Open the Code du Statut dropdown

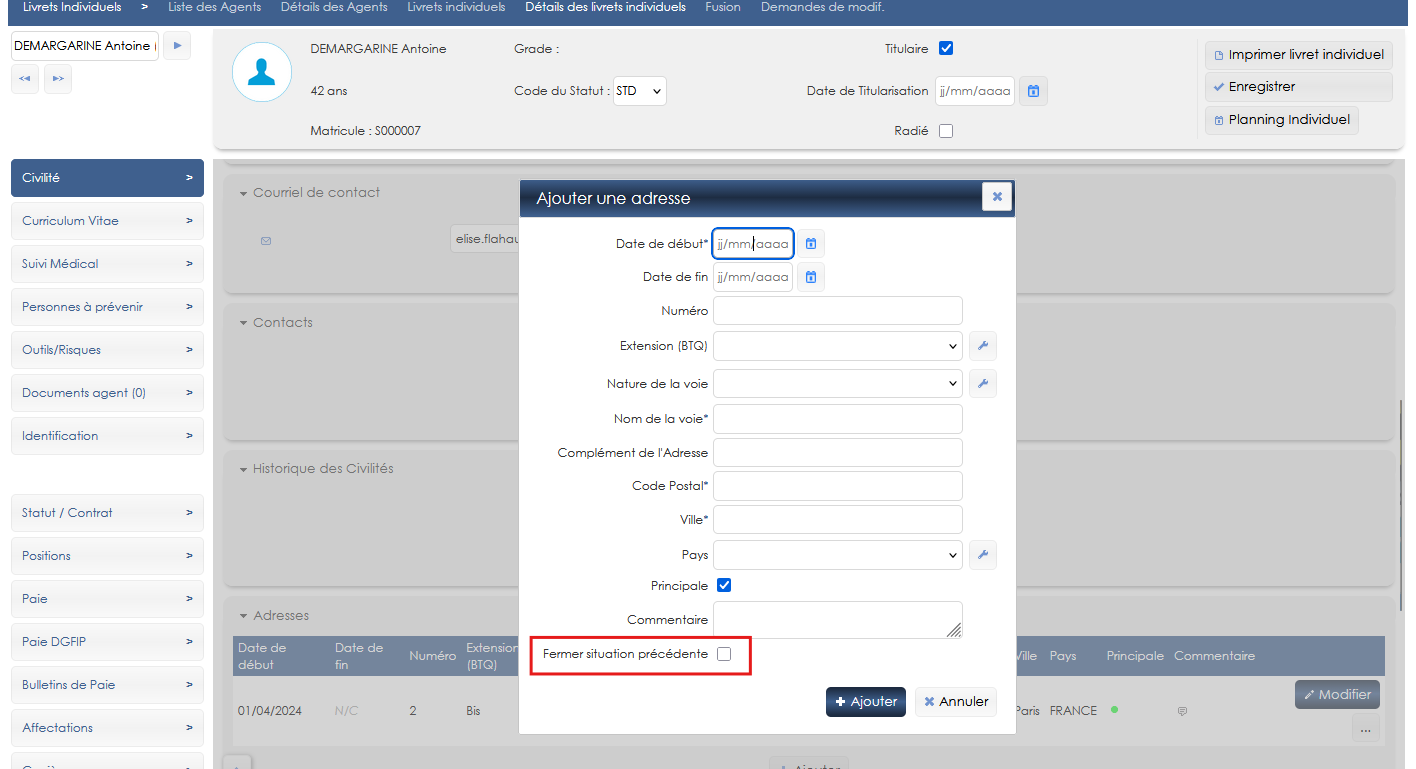pos(640,91)
